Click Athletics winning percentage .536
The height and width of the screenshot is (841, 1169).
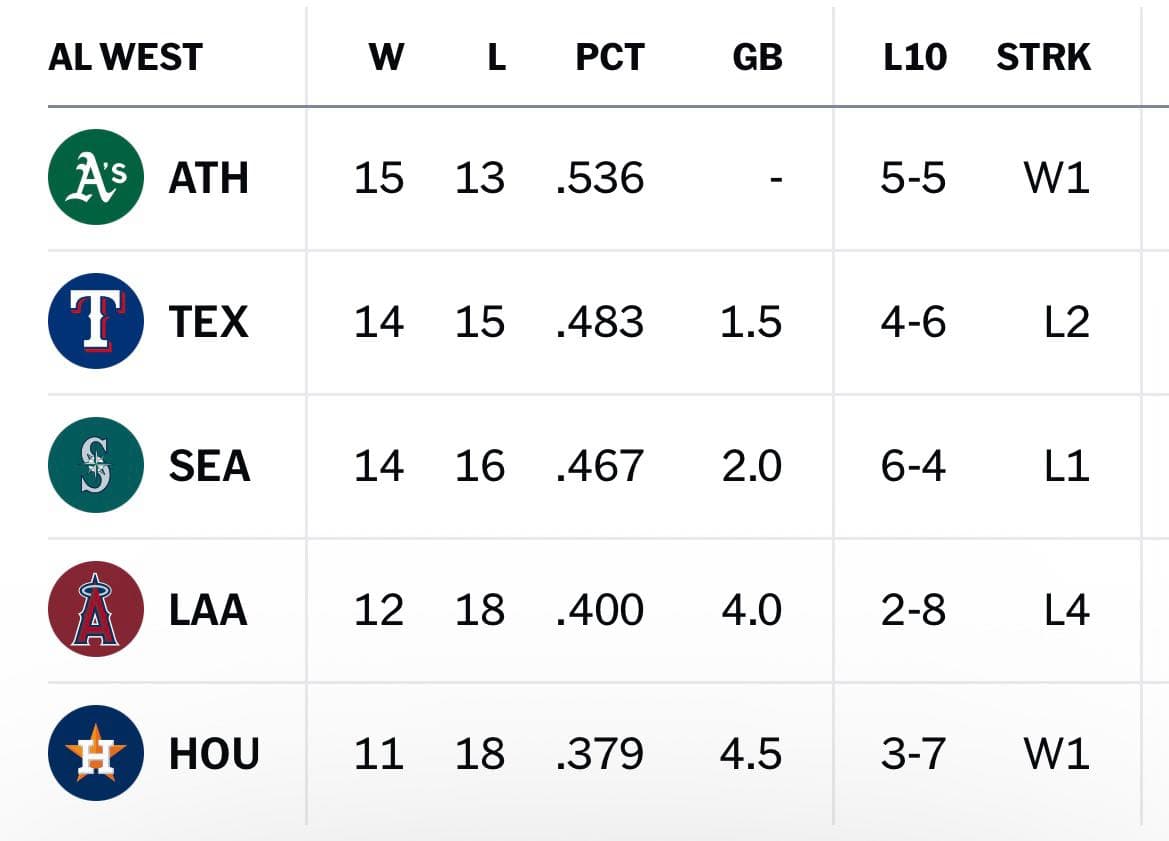click(x=600, y=178)
